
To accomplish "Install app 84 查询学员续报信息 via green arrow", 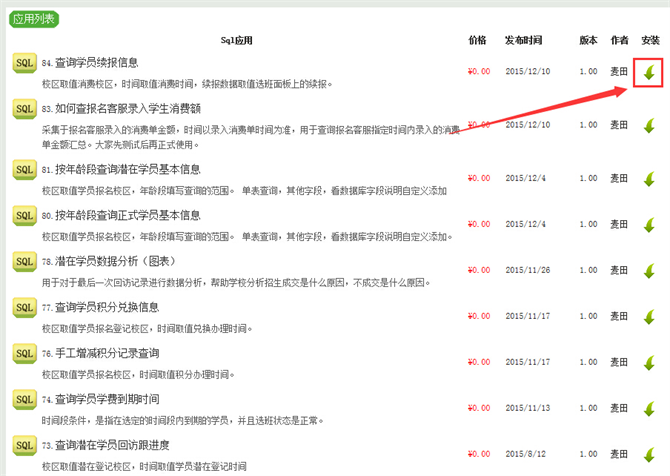I will 649,72.
